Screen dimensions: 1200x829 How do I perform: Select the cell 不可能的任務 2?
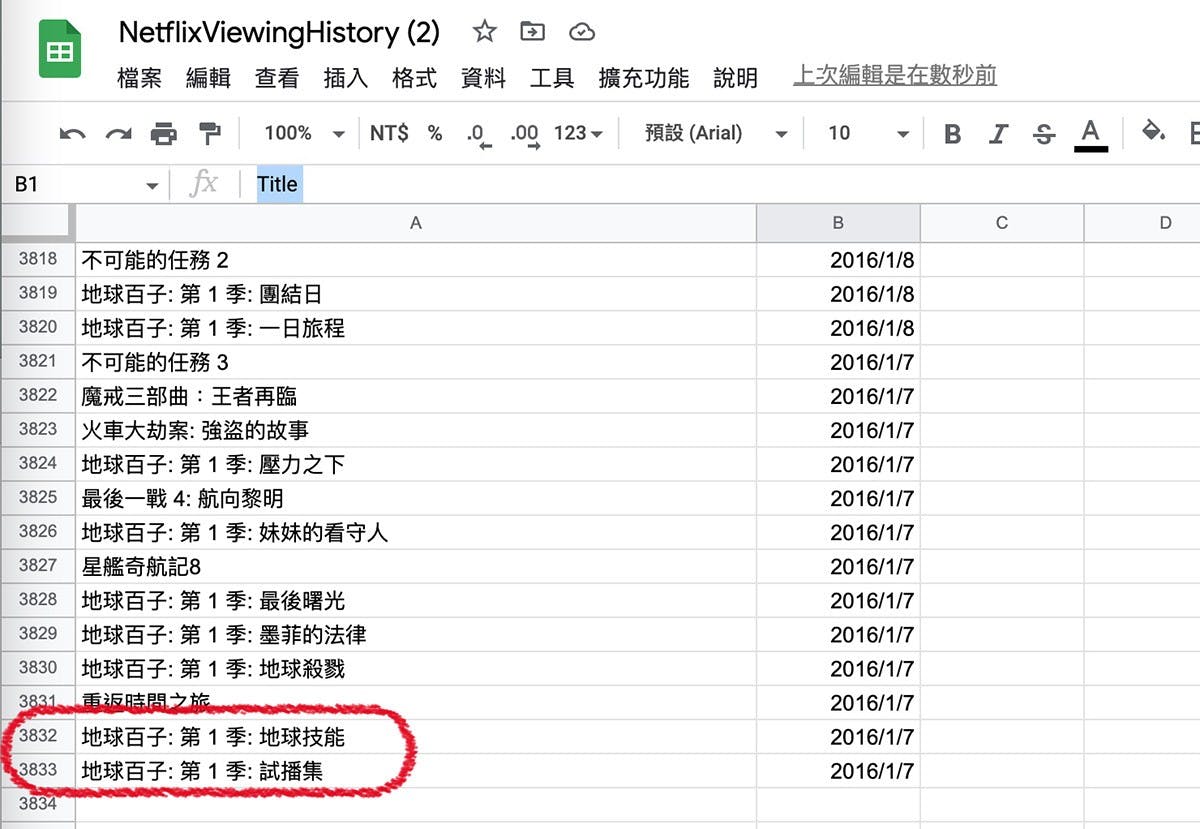click(x=416, y=260)
